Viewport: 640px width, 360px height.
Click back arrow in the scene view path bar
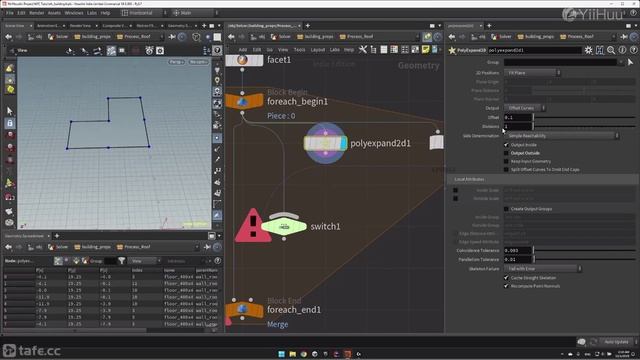pyautogui.click(x=9, y=37)
